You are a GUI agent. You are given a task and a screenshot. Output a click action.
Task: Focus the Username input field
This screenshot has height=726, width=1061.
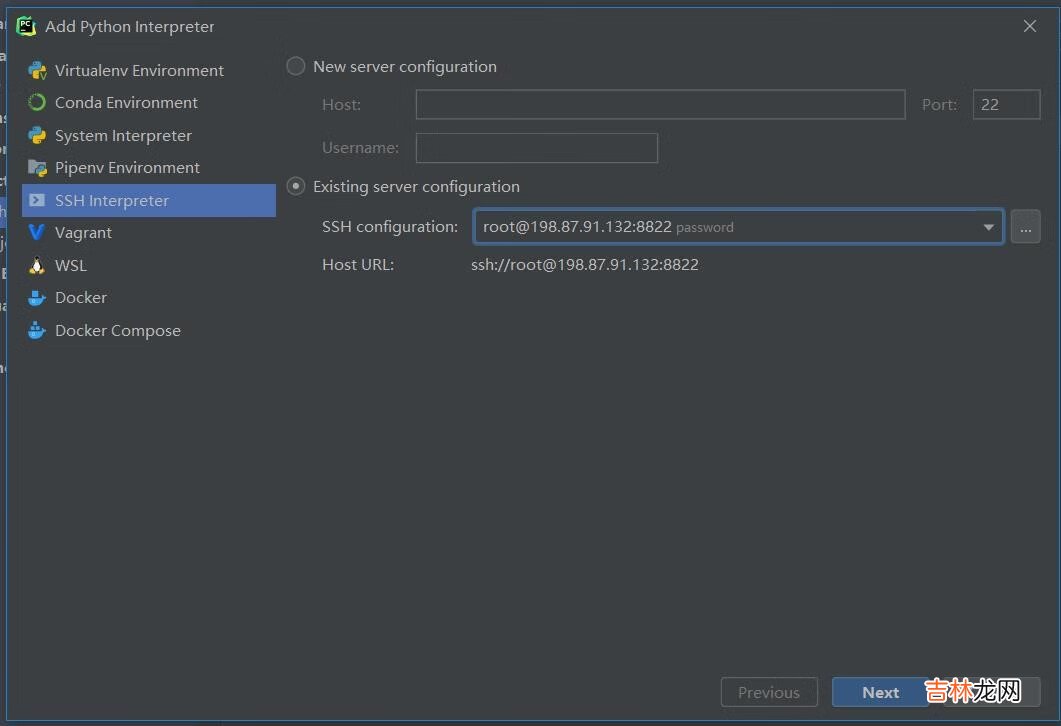(536, 147)
